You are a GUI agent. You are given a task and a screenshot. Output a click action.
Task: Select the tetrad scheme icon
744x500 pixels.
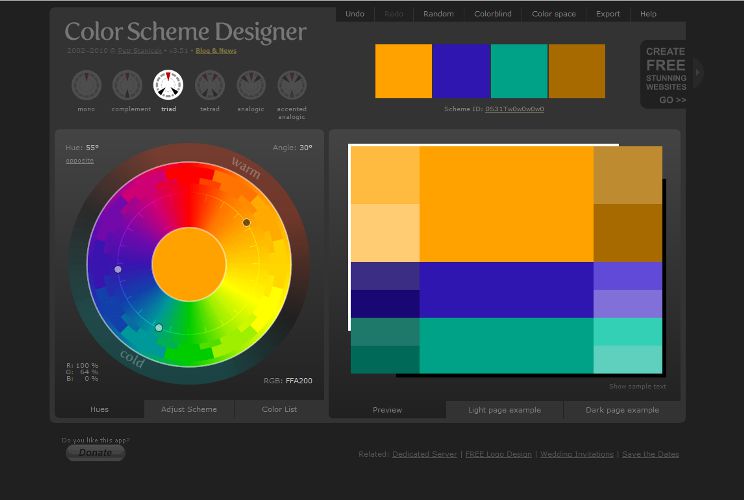pos(210,85)
